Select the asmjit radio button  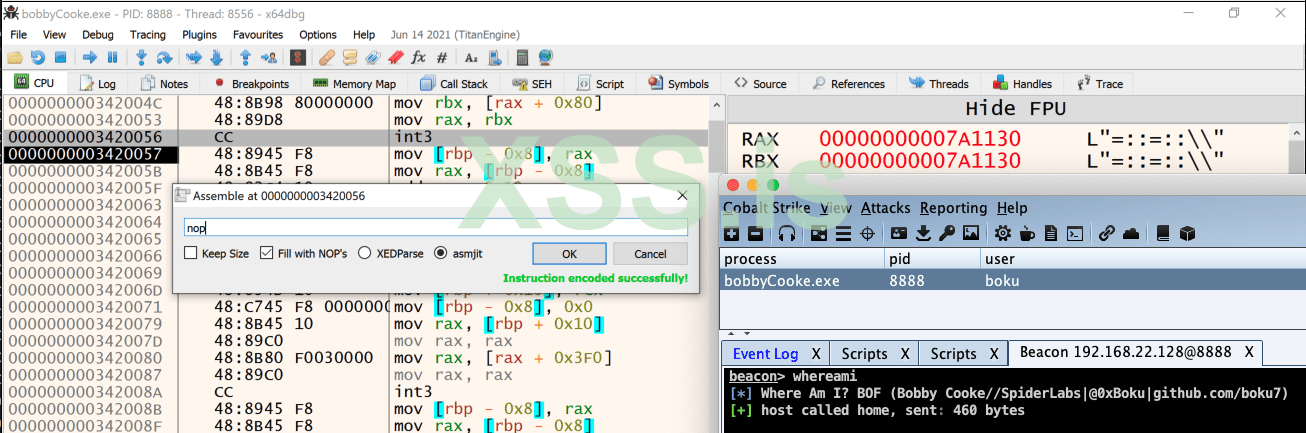pyautogui.click(x=441, y=253)
